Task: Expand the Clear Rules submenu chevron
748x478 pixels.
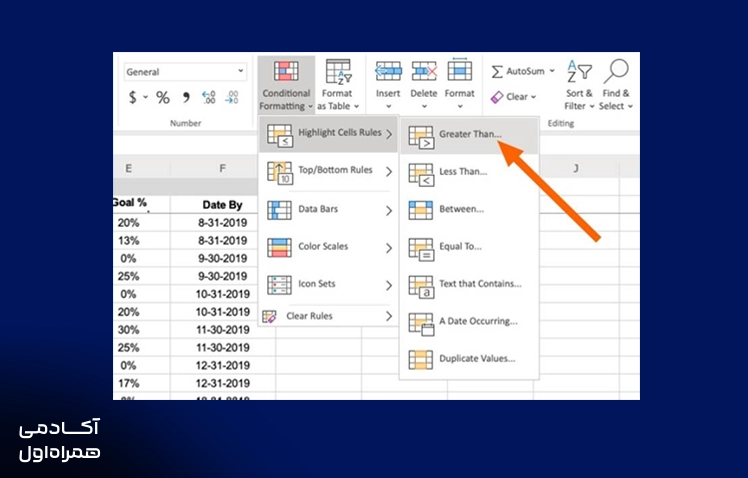Action: pos(389,316)
